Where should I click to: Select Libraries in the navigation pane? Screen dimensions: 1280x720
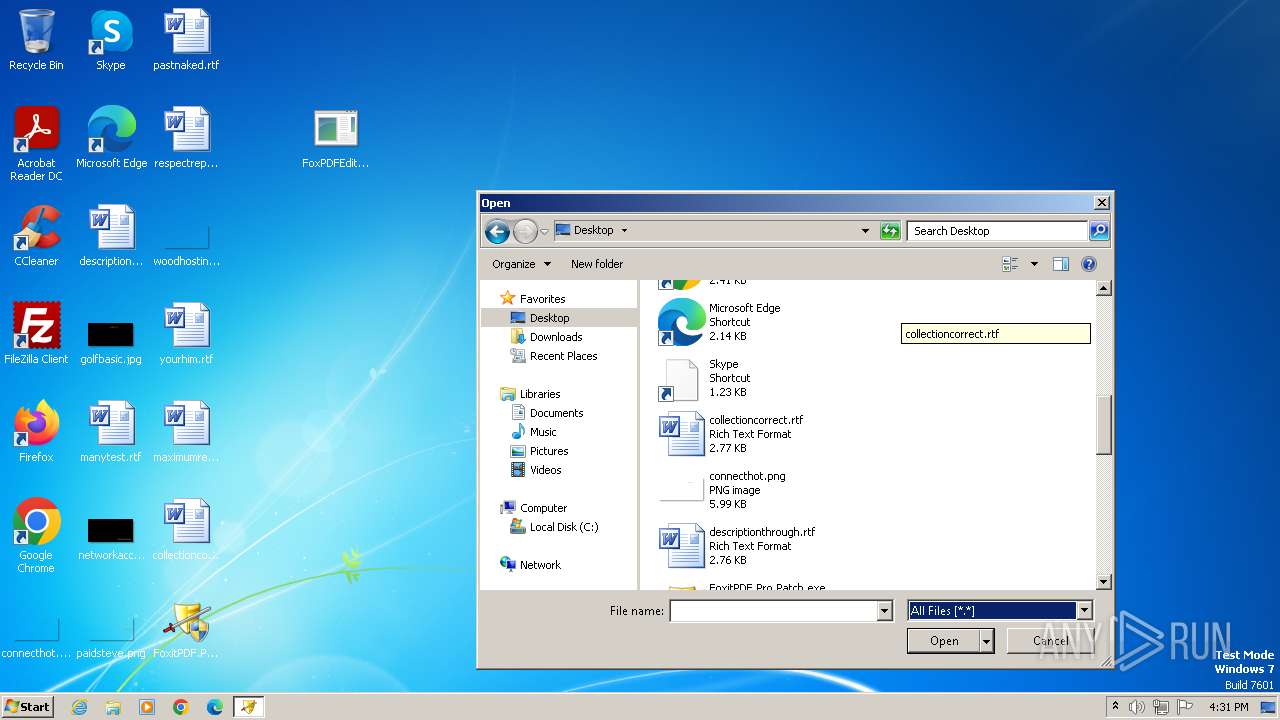tap(530, 394)
